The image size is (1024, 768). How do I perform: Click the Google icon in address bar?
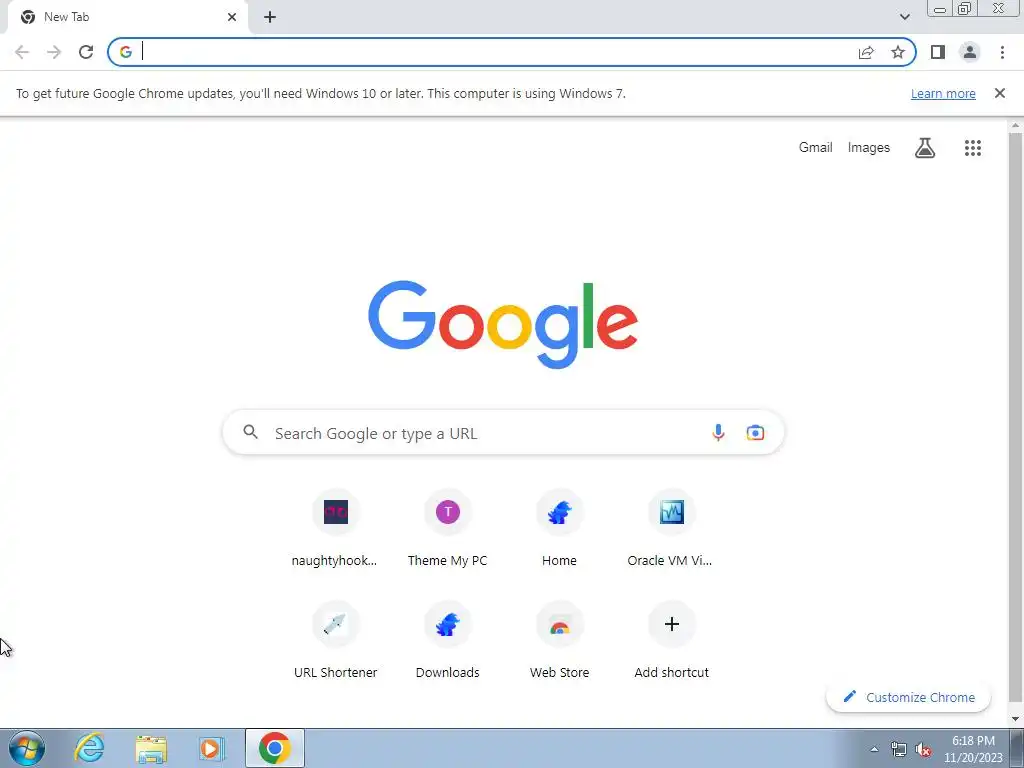pyautogui.click(x=126, y=52)
